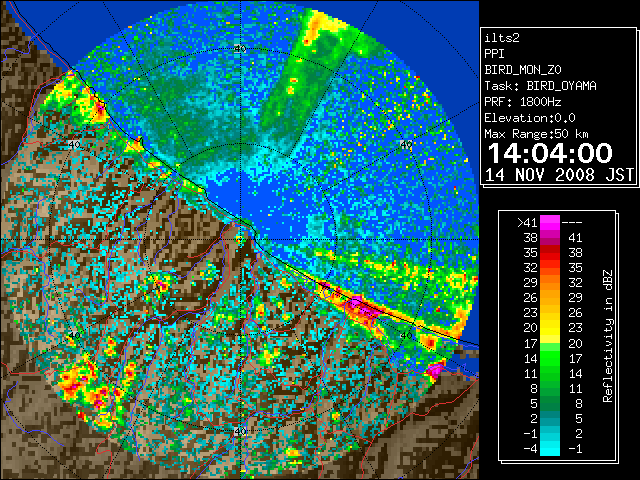Pick the orange 29–32 dBZ legend swatch
The image size is (640, 480).
coord(550,283)
